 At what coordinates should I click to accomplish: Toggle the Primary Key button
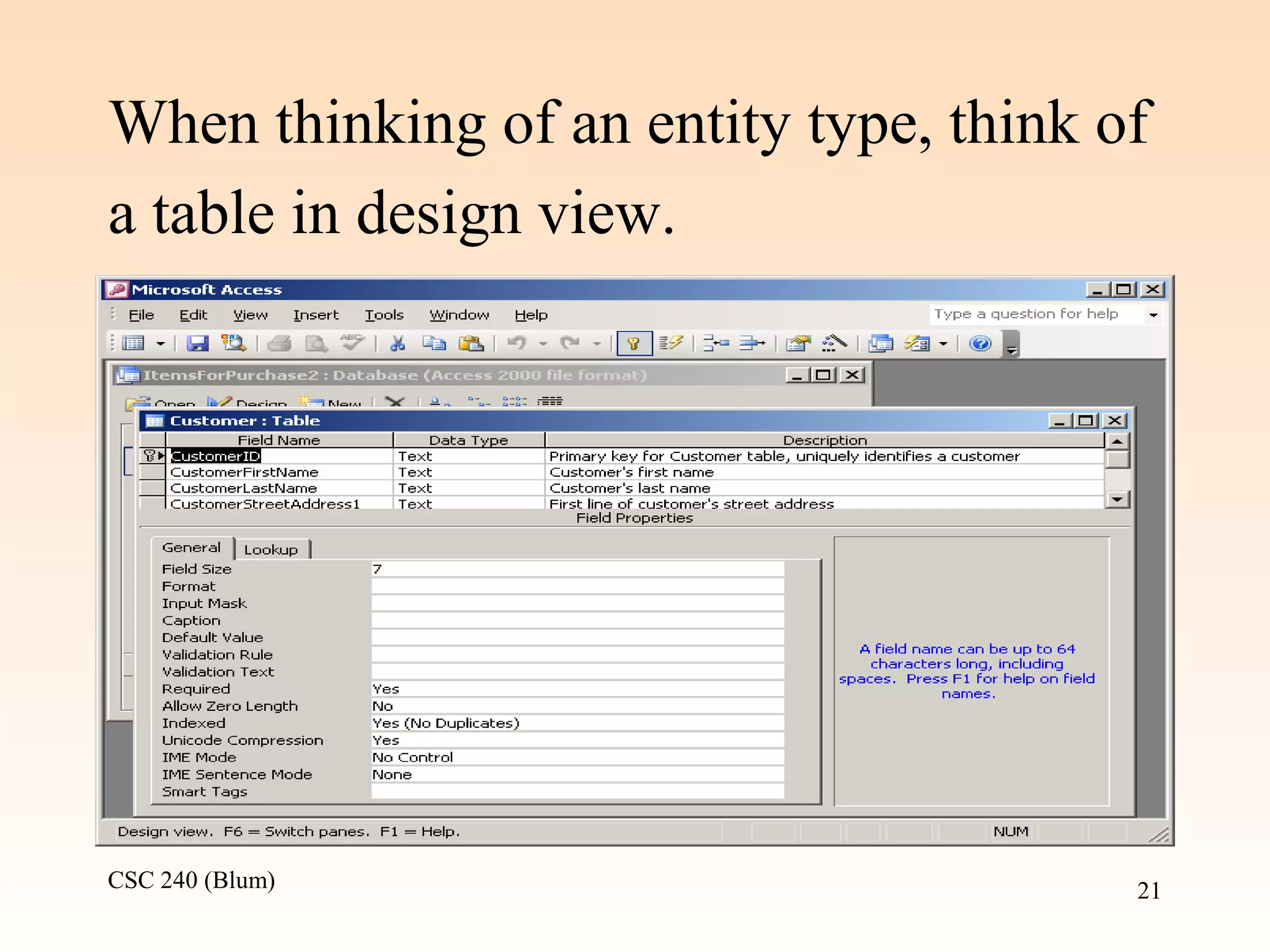(x=634, y=343)
